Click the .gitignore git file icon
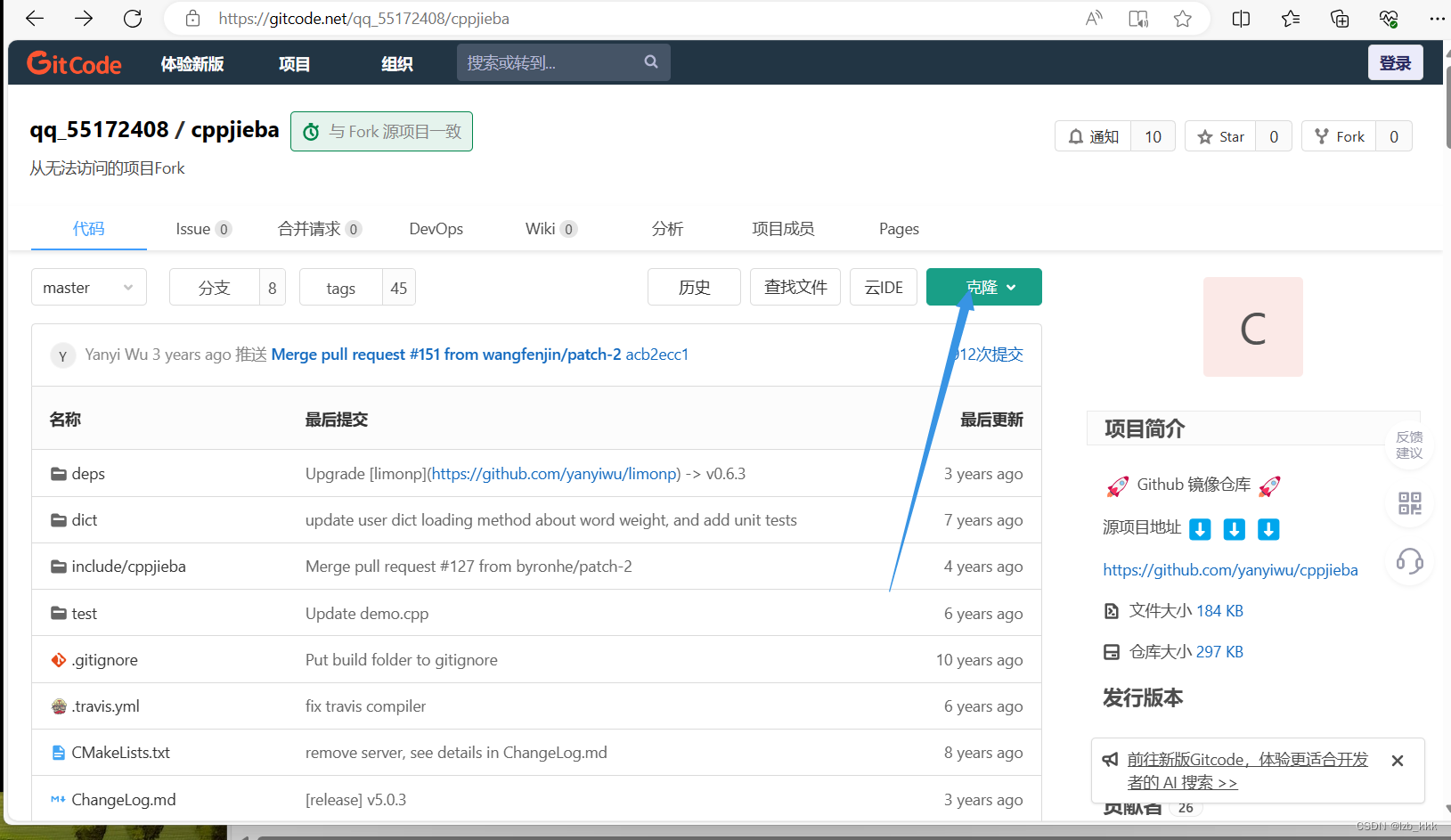 (x=59, y=660)
